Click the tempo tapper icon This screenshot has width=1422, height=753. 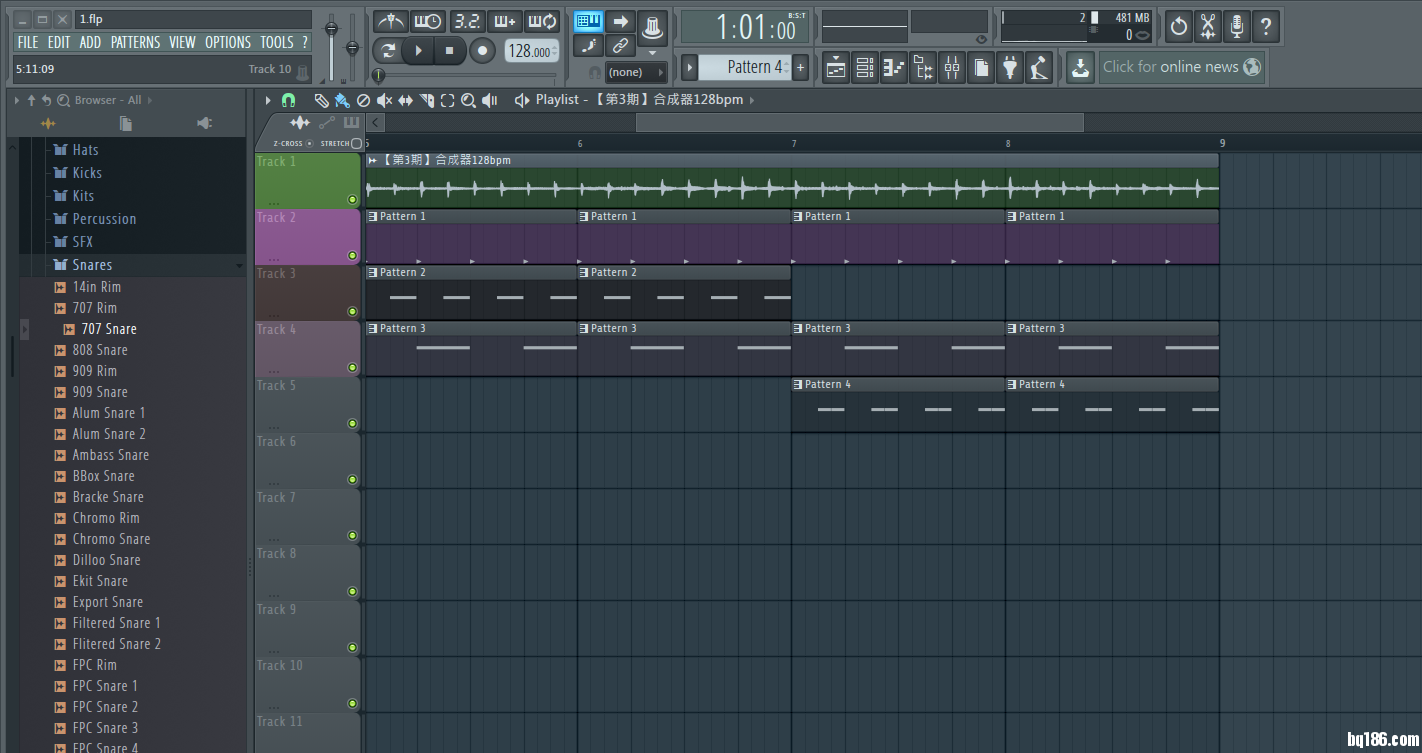pos(1039,68)
